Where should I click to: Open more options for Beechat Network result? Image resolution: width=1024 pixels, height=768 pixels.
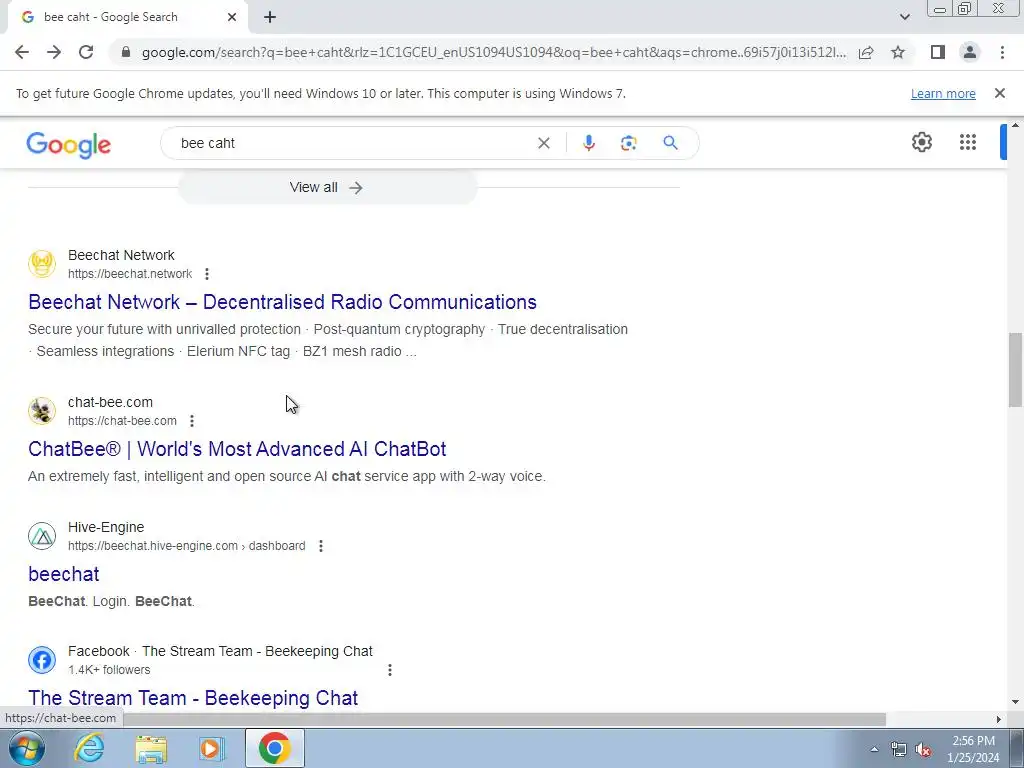(x=206, y=274)
